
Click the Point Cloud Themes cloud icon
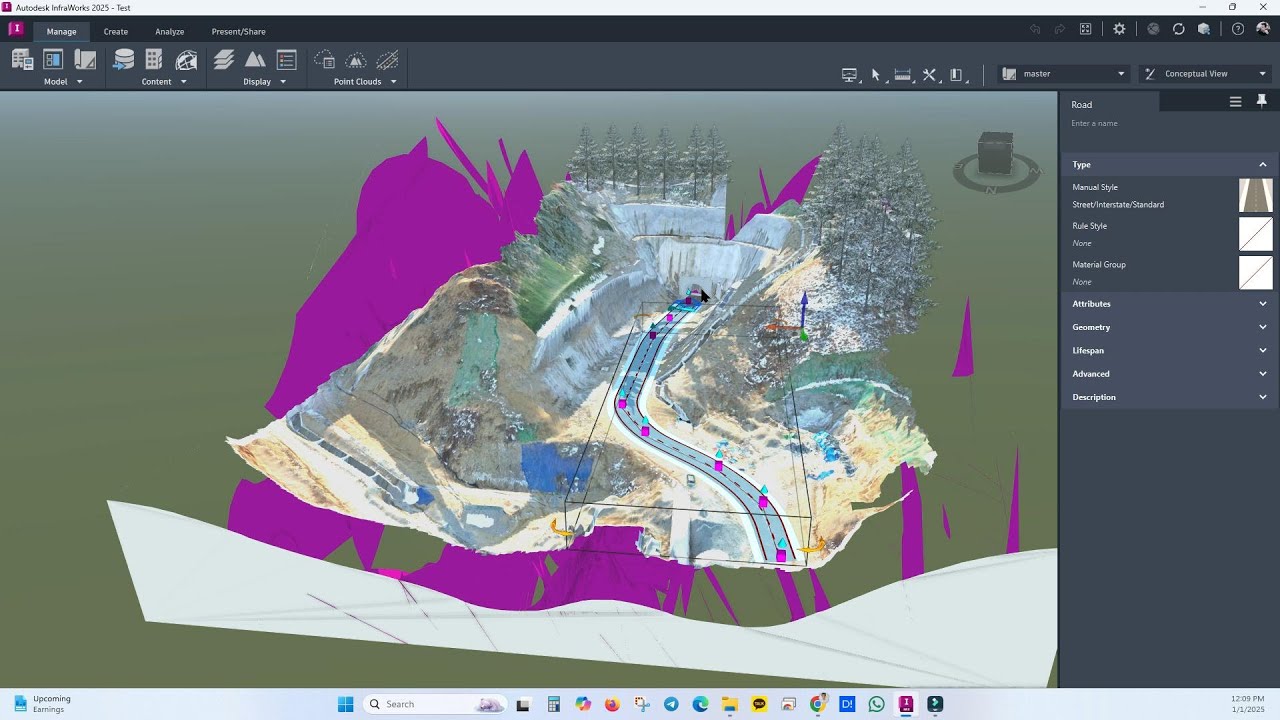[x=324, y=60]
